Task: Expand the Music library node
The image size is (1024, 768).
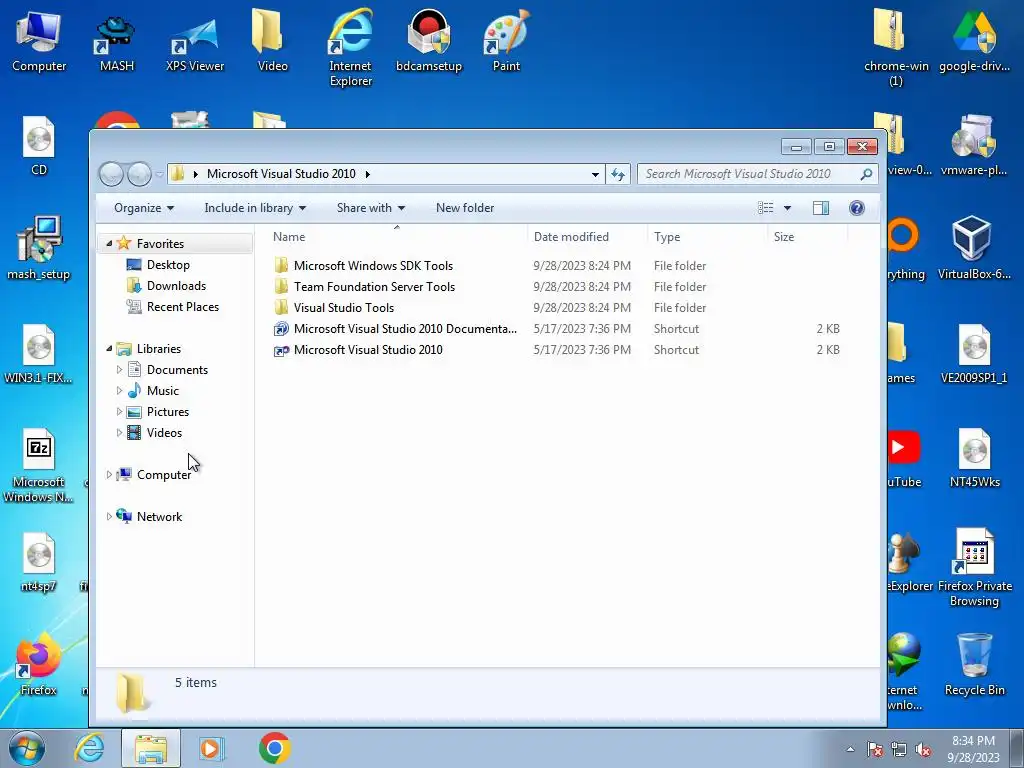Action: 119,391
